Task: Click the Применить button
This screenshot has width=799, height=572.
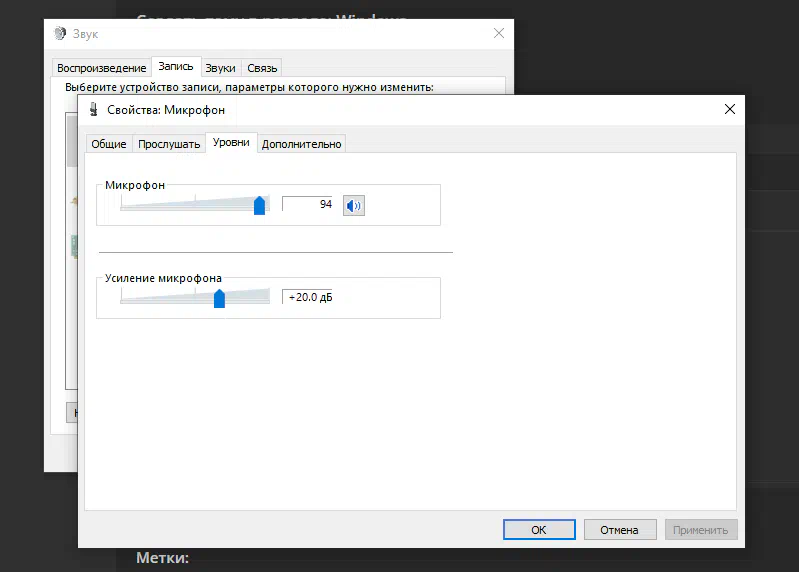Action: pos(701,530)
